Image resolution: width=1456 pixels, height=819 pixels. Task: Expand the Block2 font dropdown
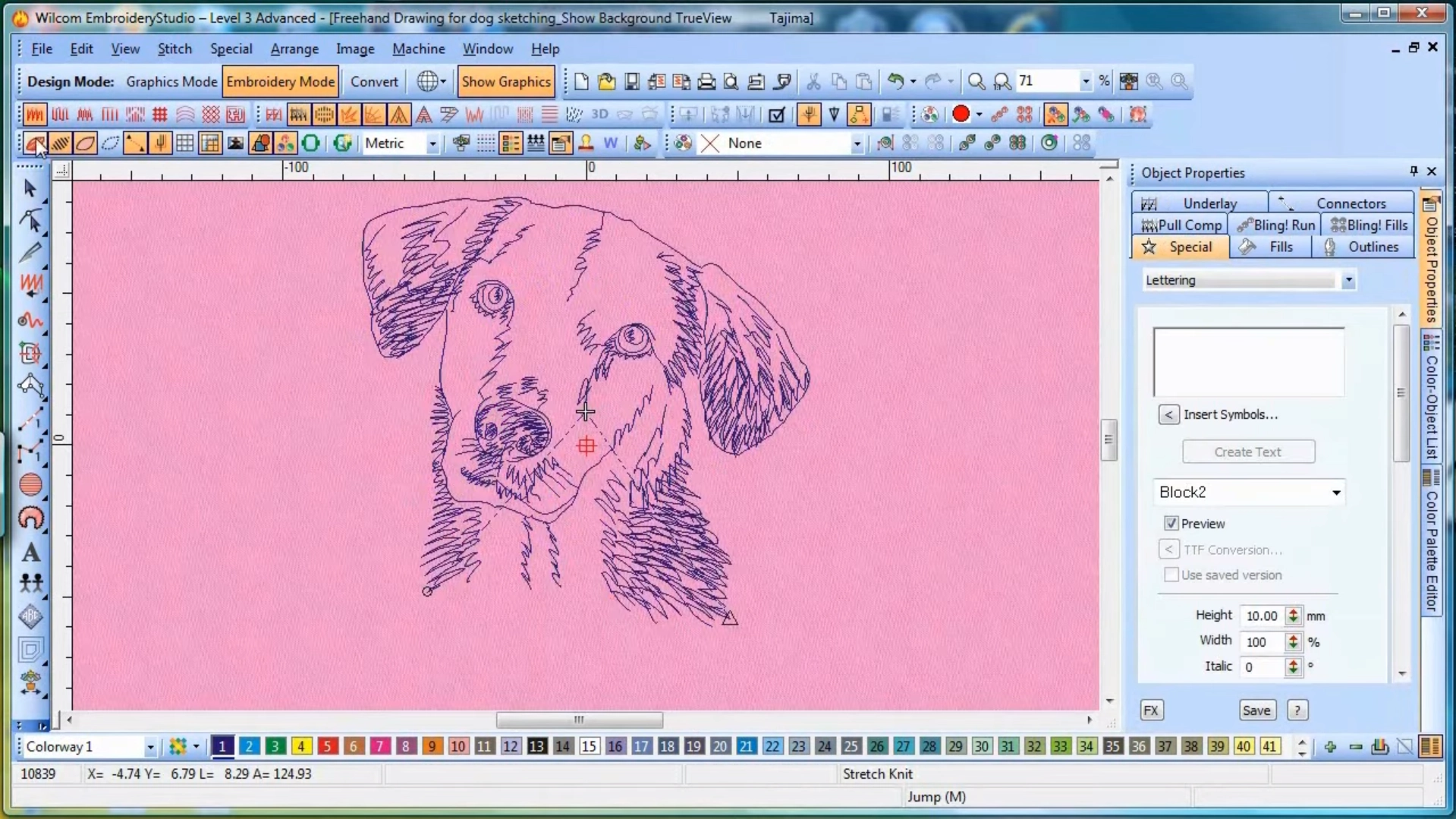point(1335,492)
